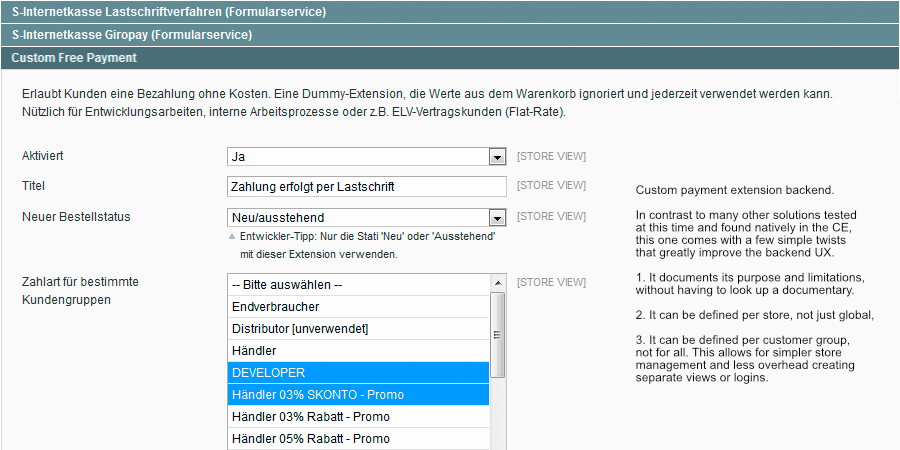Click the Aktiviert field label
Image resolution: width=900 pixels, height=450 pixels.
(x=43, y=157)
